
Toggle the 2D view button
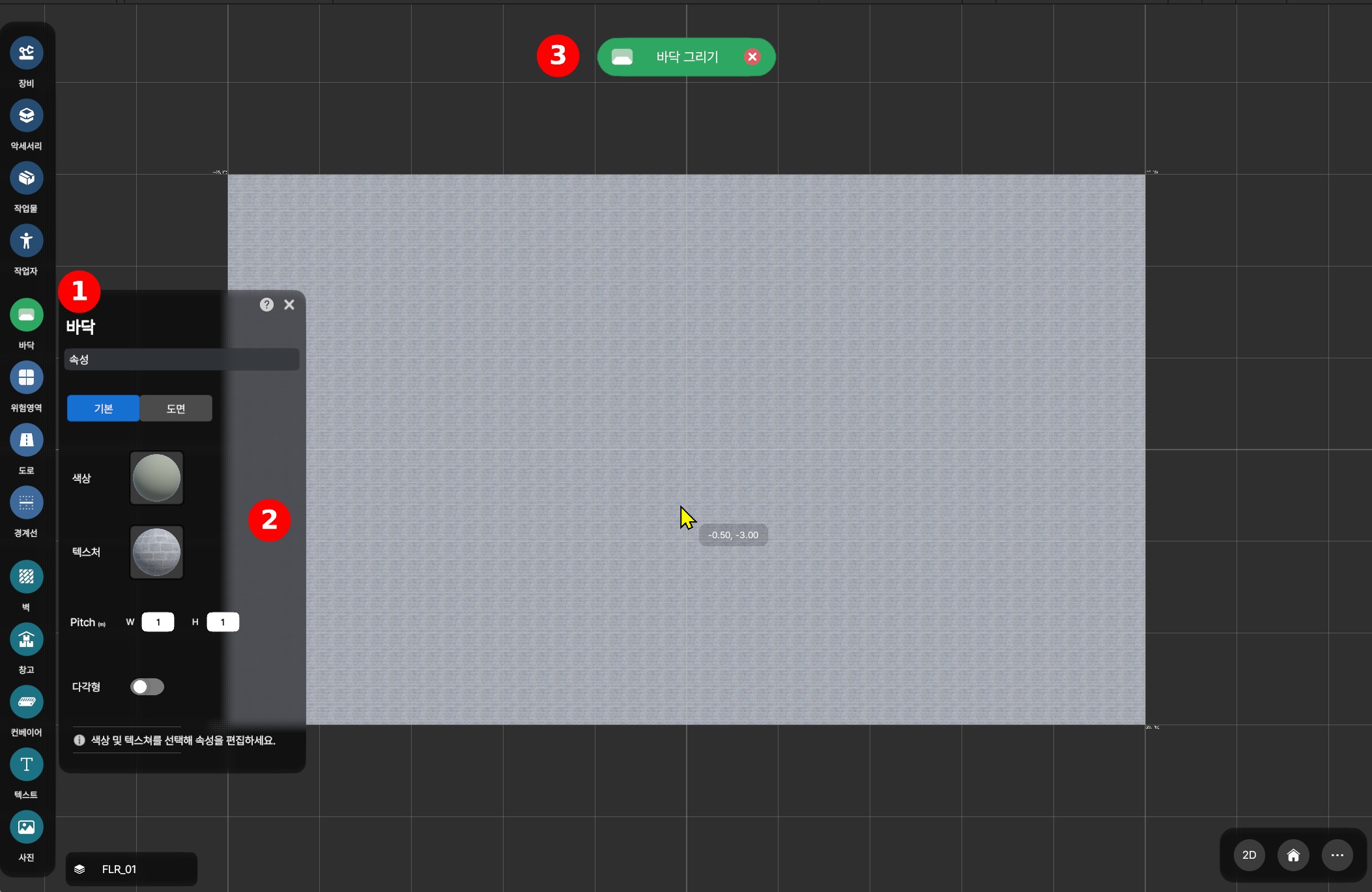(x=1249, y=855)
